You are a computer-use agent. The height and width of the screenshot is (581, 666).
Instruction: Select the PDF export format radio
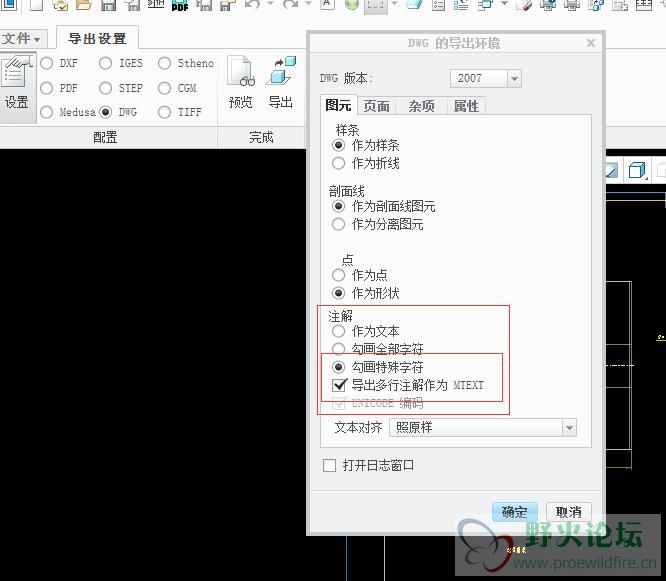46,88
